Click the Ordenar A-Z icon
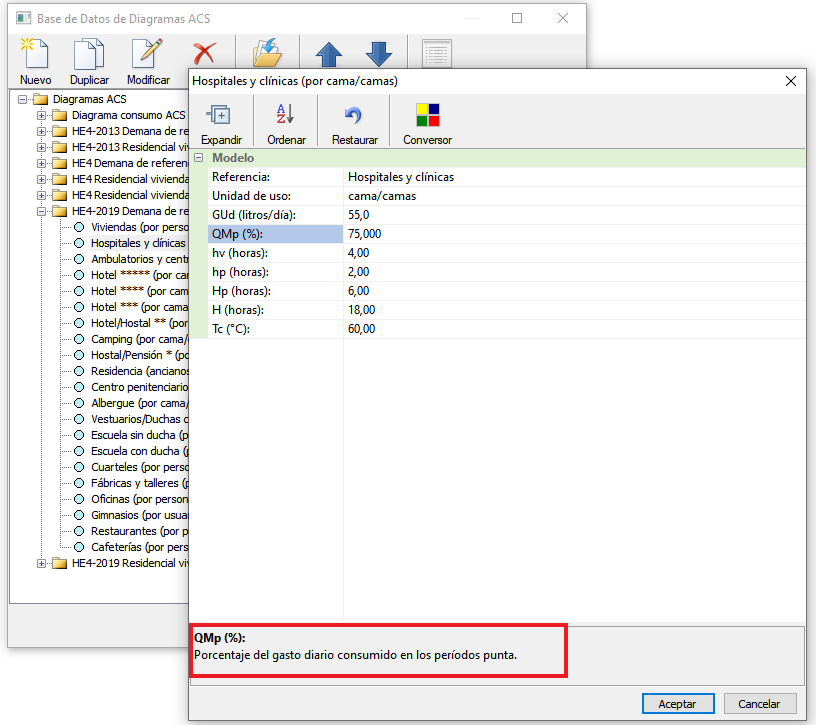Image resolution: width=816 pixels, height=725 pixels. [286, 113]
